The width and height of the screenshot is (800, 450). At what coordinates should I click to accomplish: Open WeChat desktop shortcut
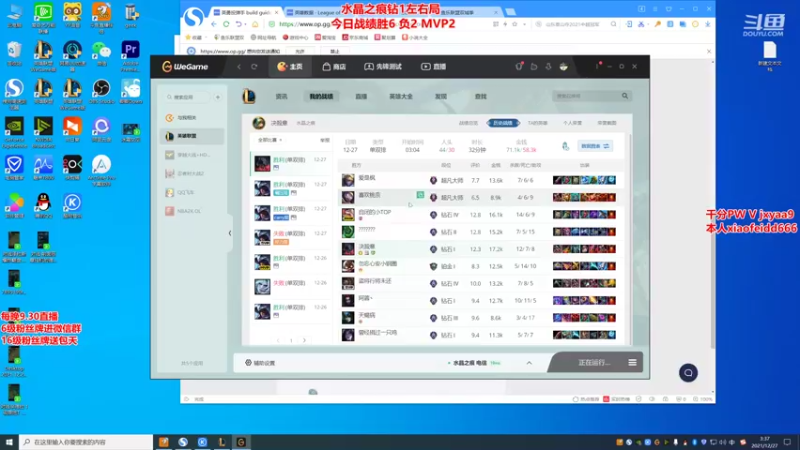[102, 54]
